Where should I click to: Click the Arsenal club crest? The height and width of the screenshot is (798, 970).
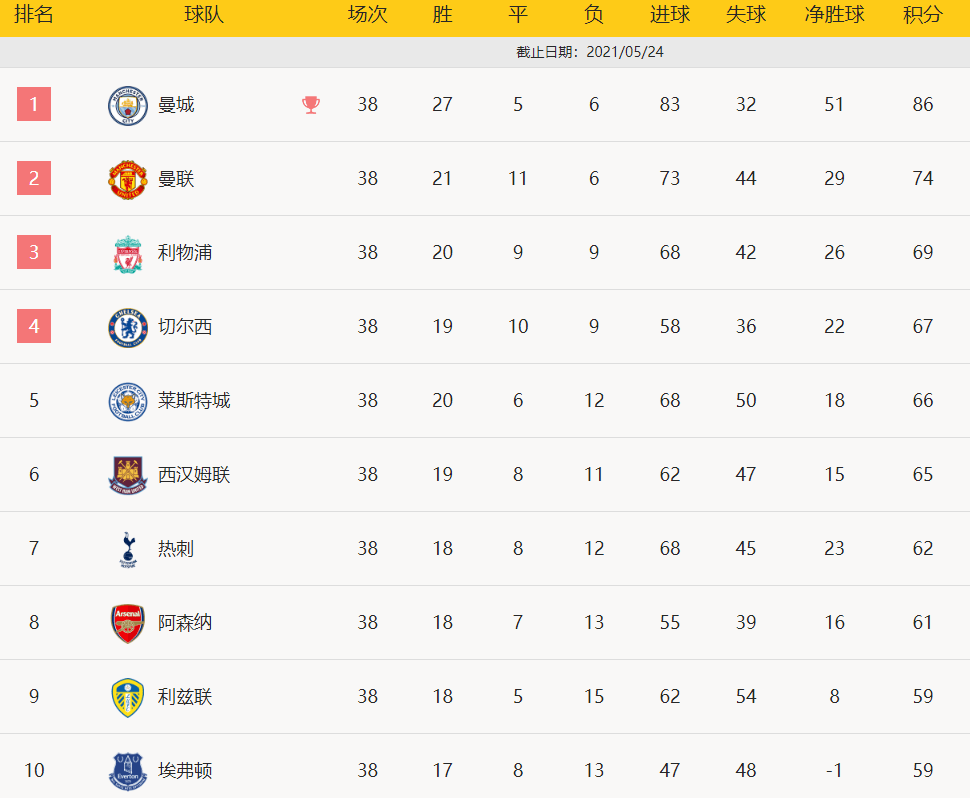127,623
